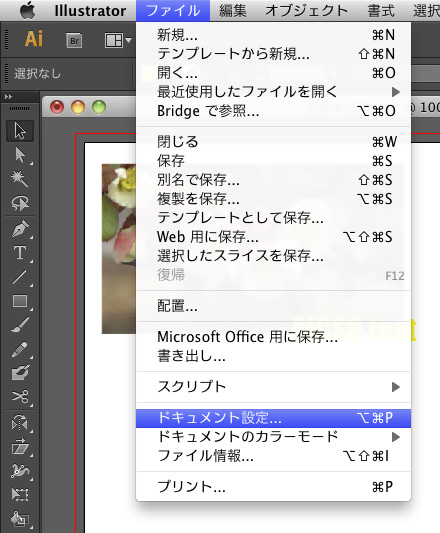
Task: Select the Rectangle tool
Action: 20,301
